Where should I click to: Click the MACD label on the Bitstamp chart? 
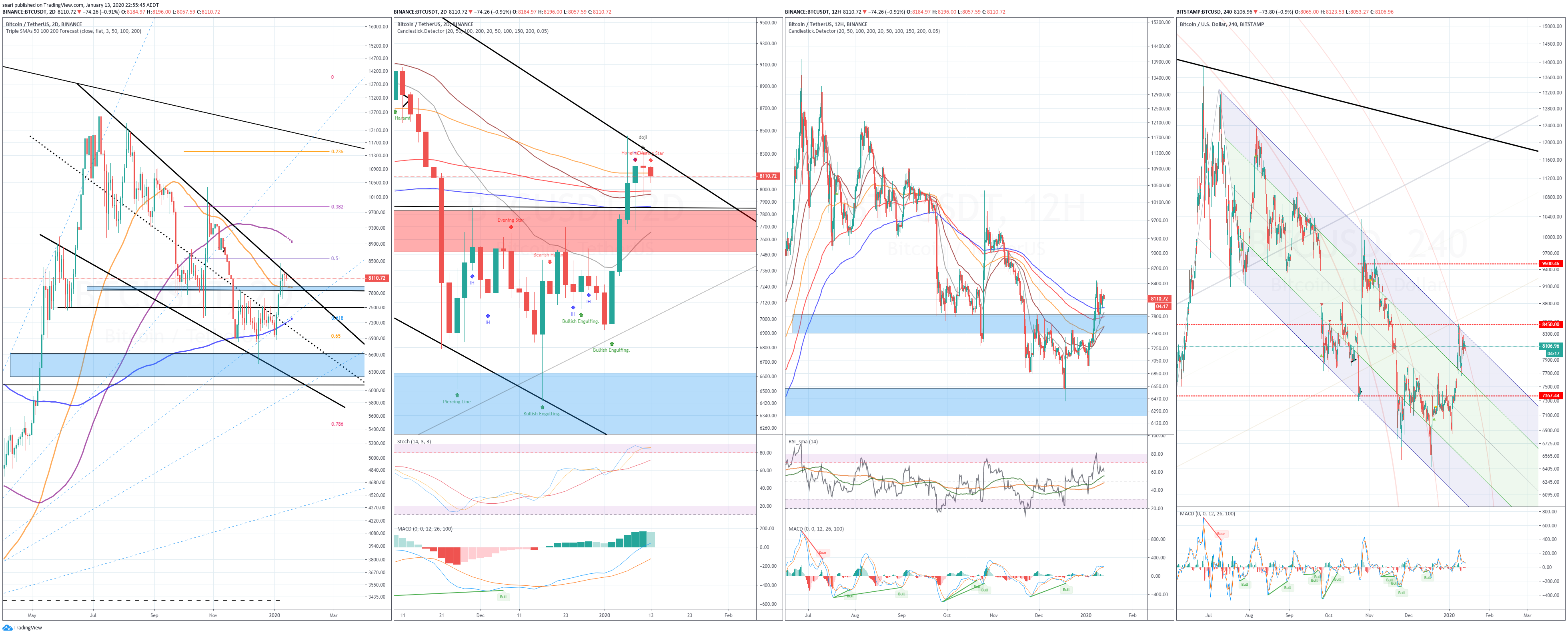click(1208, 514)
